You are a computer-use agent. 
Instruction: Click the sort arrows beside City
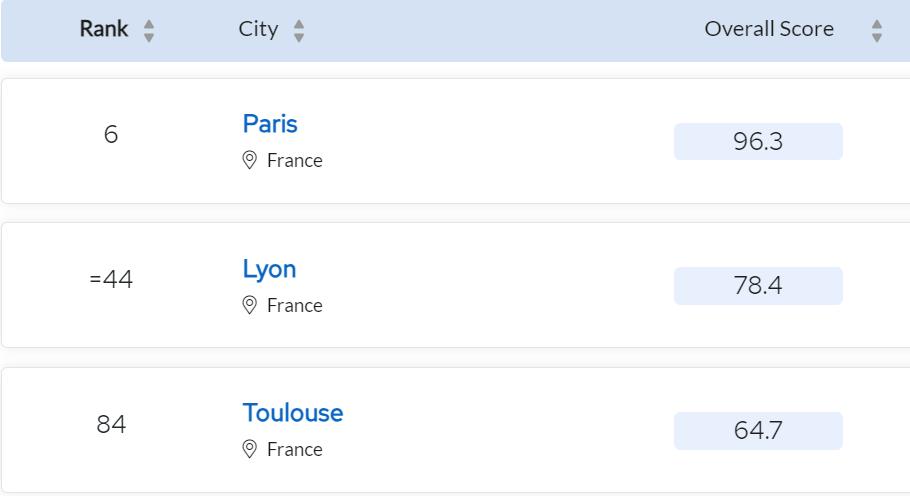click(x=299, y=30)
